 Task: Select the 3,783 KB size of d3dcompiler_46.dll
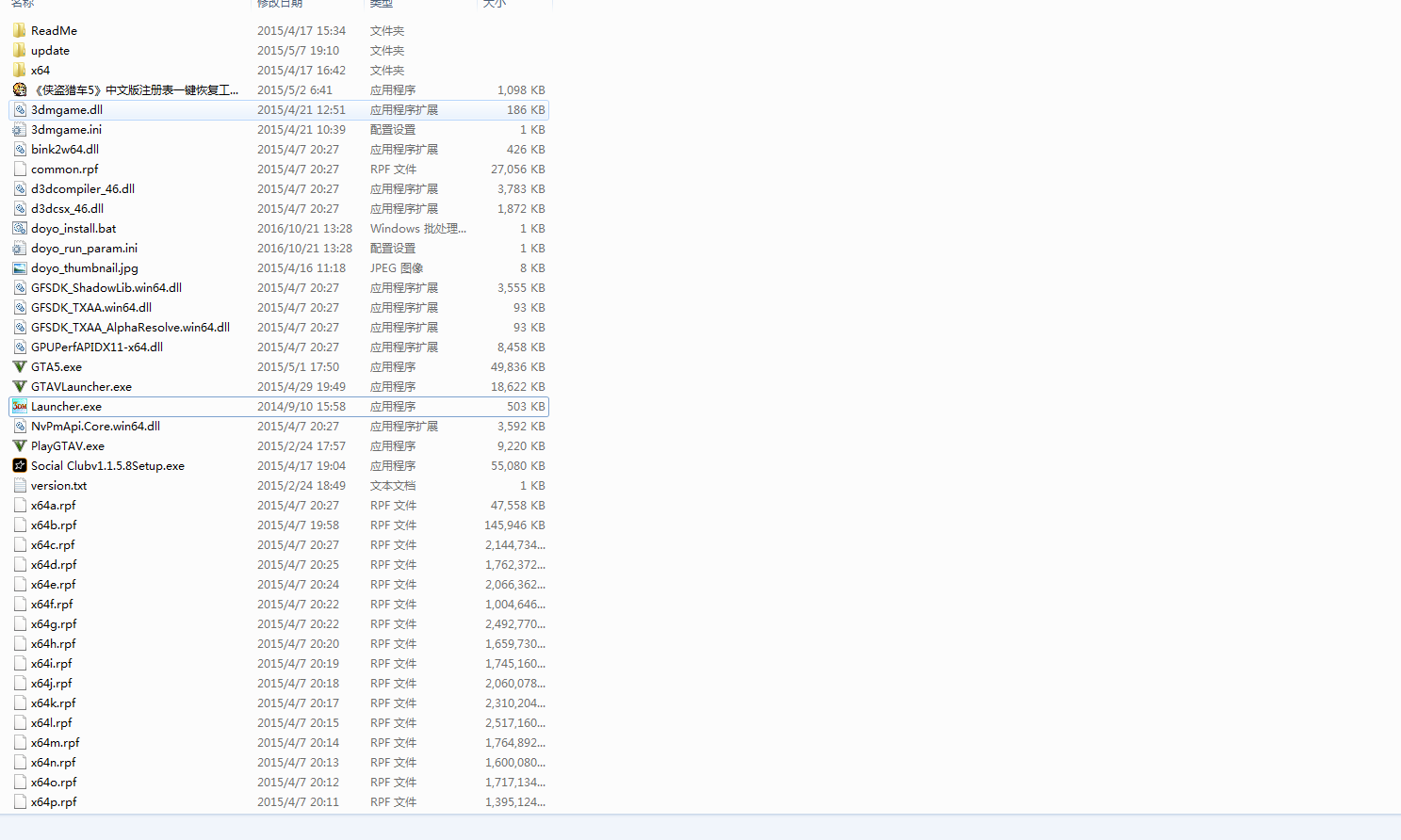click(521, 188)
